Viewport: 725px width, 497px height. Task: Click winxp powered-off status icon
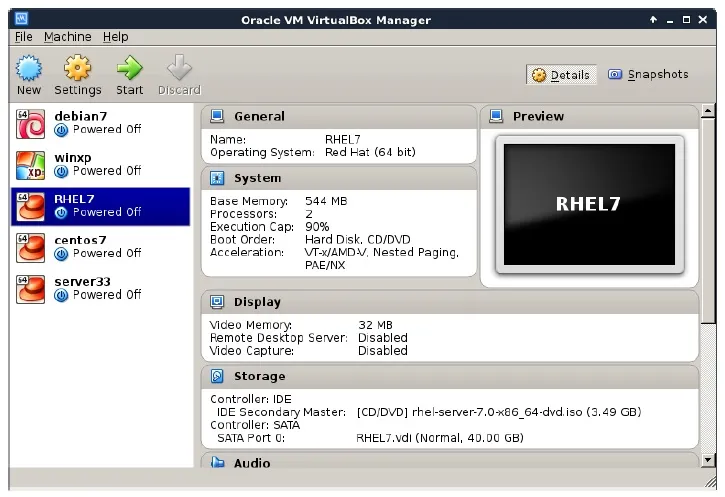[x=61, y=172]
